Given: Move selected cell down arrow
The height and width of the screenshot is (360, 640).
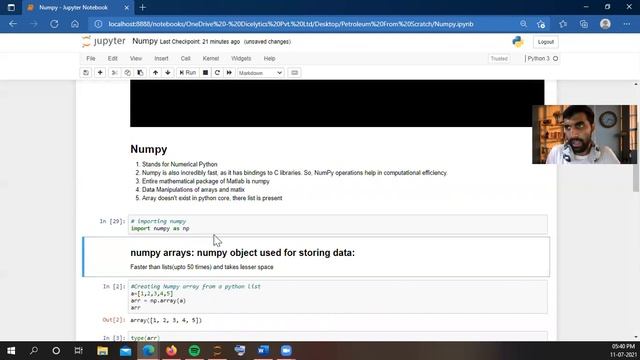Looking at the screenshot, I should (x=168, y=73).
